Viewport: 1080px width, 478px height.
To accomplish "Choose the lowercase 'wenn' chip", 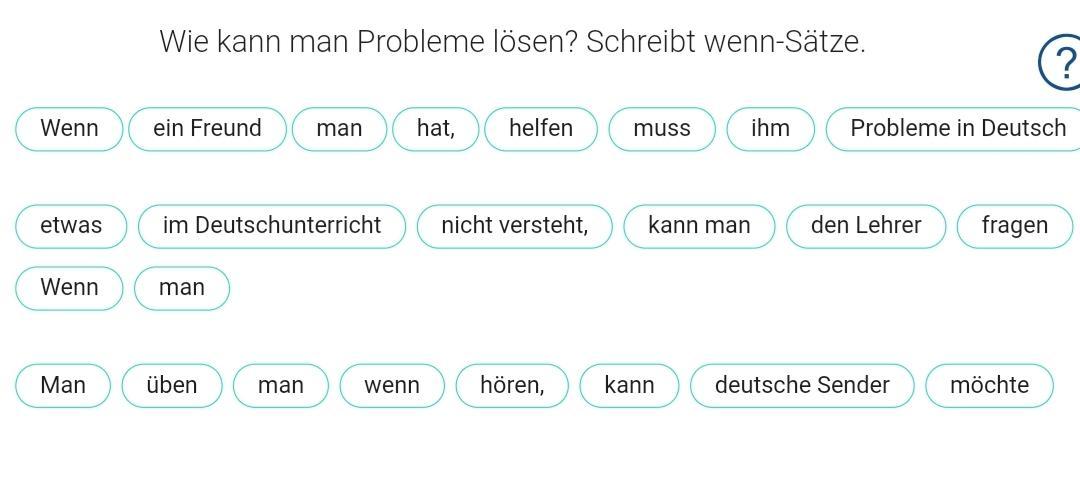I will coord(392,386).
